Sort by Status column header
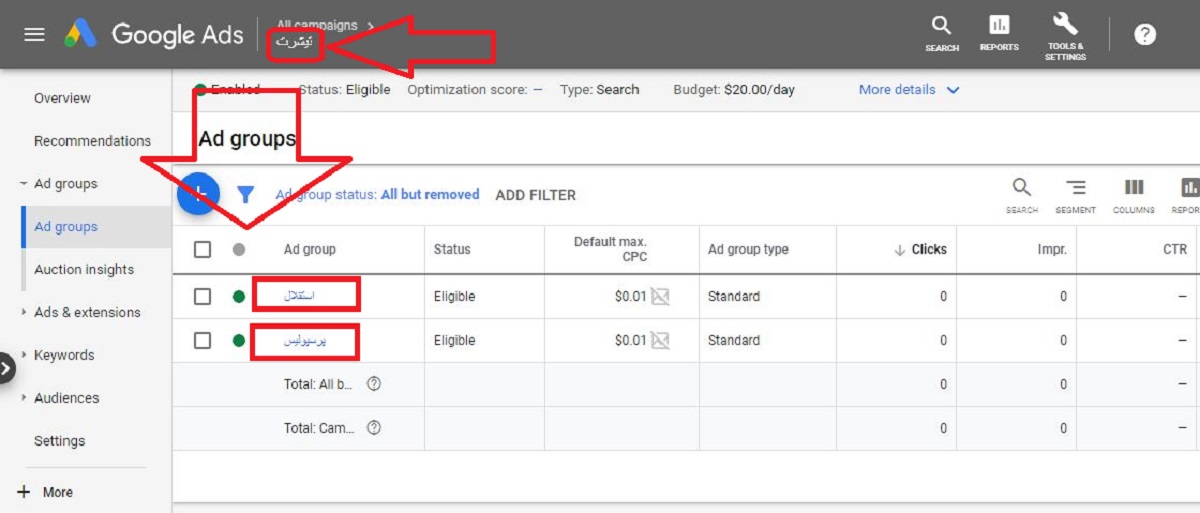This screenshot has height=513, width=1200. click(452, 249)
